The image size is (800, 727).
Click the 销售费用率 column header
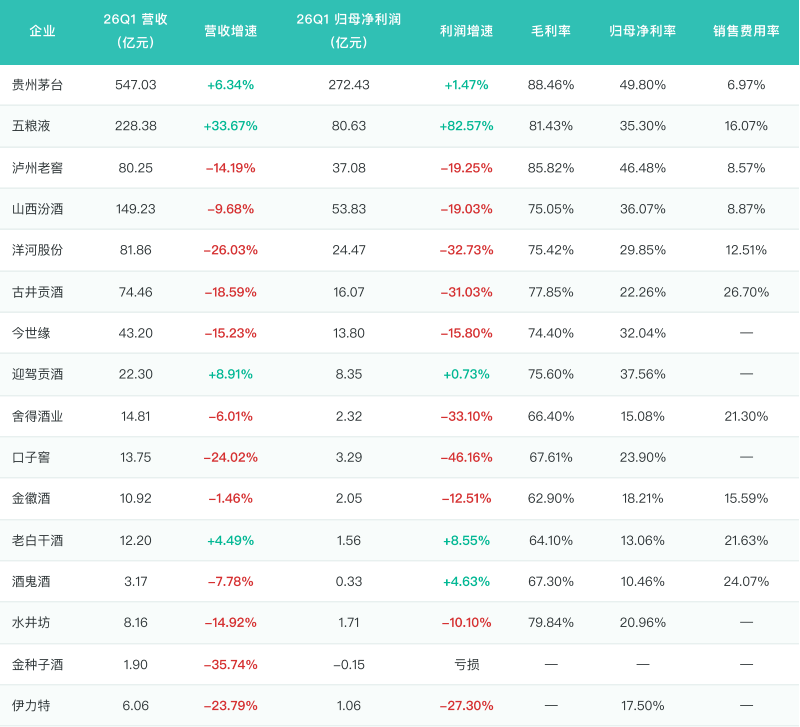(746, 31)
